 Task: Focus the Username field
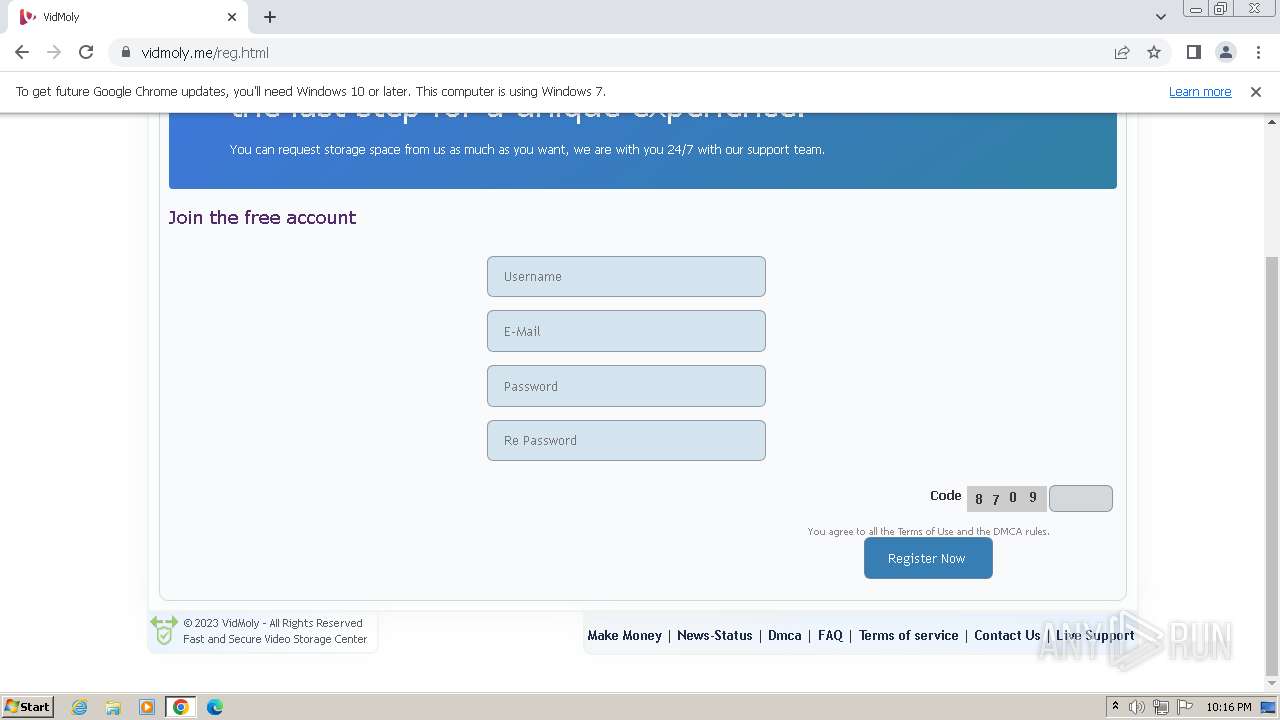coord(626,276)
